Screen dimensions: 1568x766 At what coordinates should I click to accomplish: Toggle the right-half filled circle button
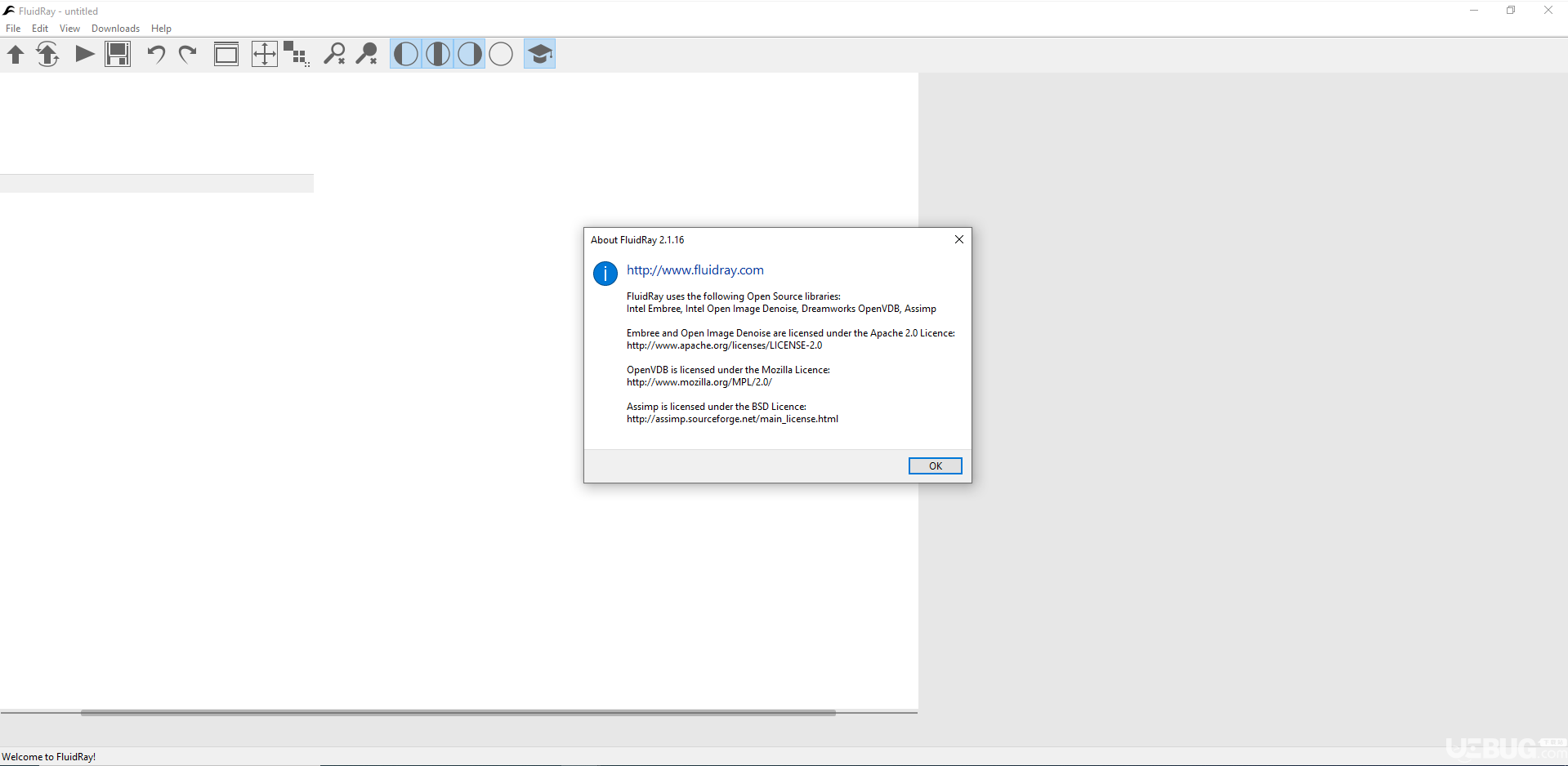pyautogui.click(x=470, y=55)
